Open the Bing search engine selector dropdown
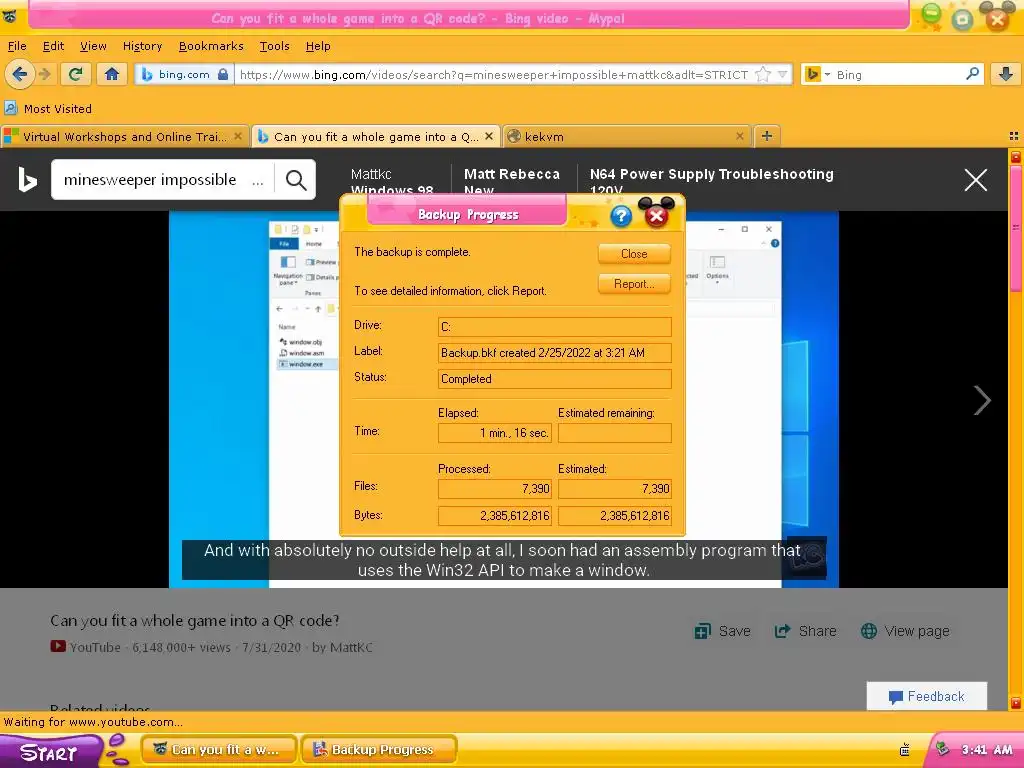This screenshot has height=768, width=1024. click(x=818, y=74)
